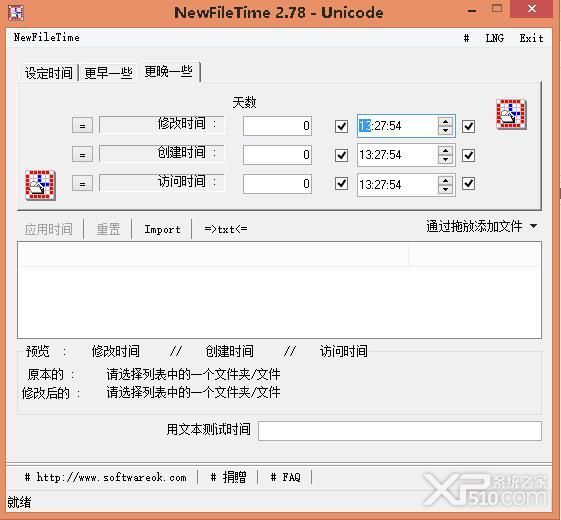Viewport: 561px width, 520px height.
Task: Switch to the 设定时间 tab
Action: [49, 73]
